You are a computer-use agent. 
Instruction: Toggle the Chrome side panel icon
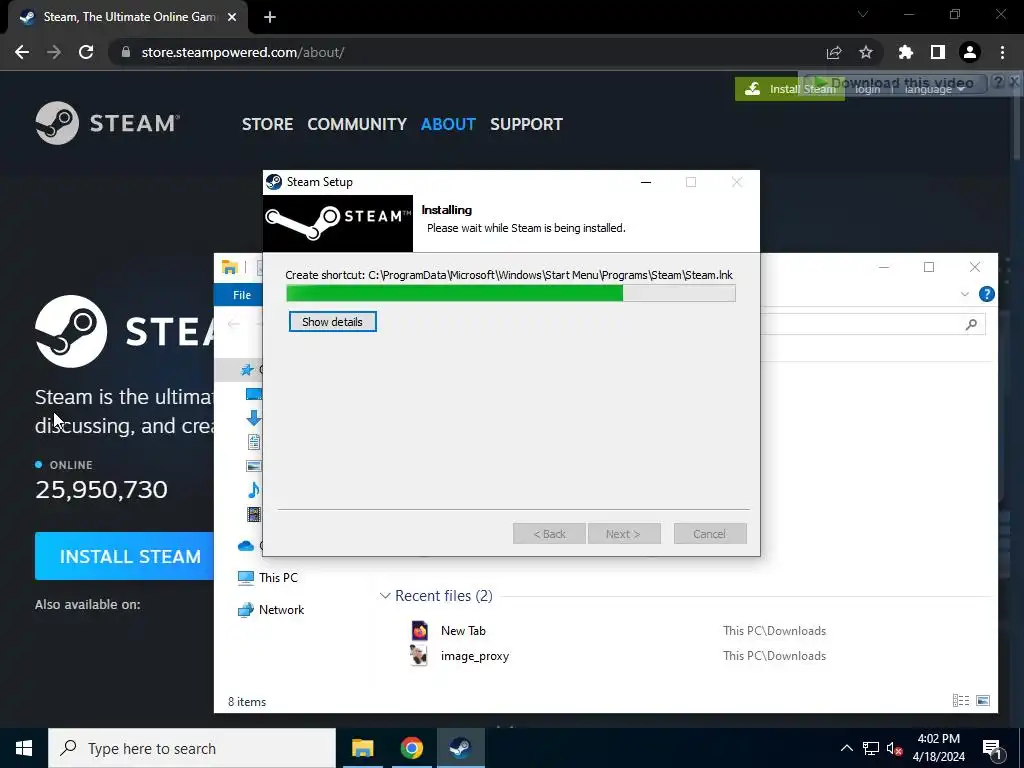point(938,52)
